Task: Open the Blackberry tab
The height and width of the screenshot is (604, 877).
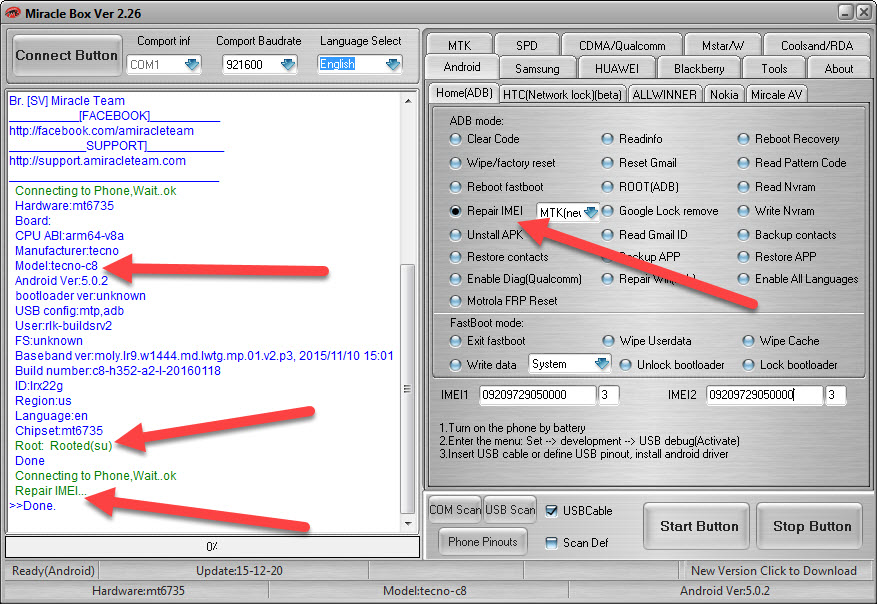Action: [699, 68]
